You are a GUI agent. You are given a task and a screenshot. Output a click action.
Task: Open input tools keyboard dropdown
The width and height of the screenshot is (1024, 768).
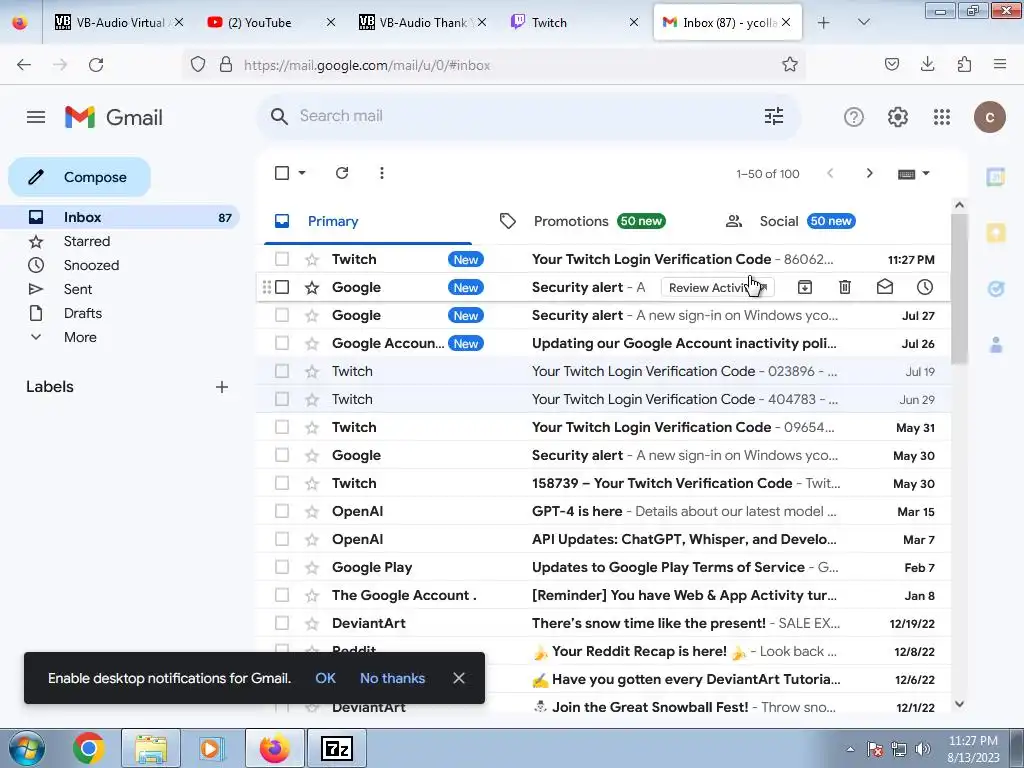pos(914,174)
